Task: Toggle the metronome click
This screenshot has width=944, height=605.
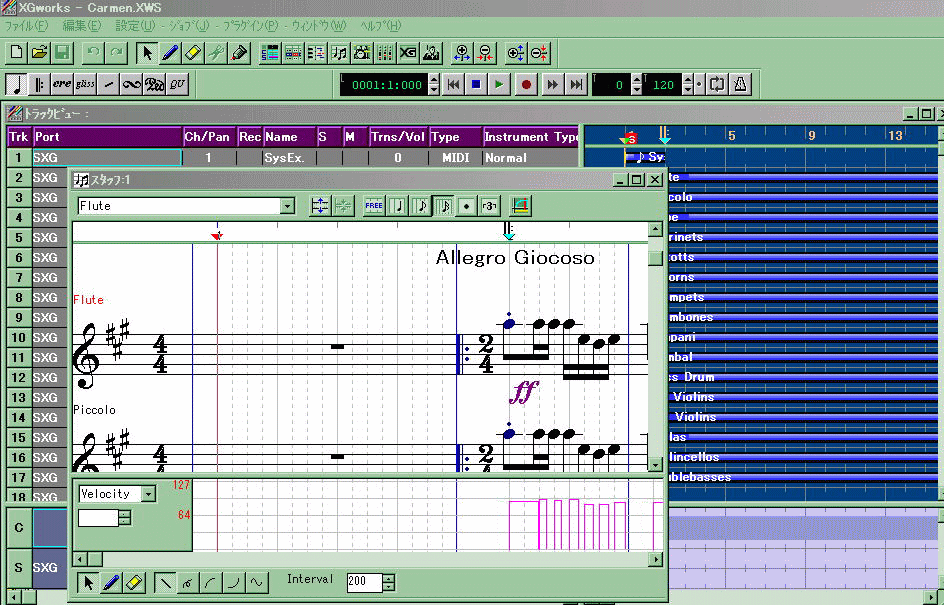Action: point(740,85)
